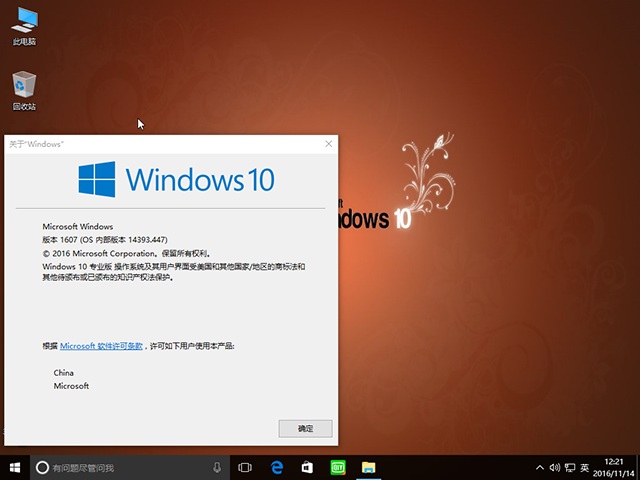Select the 回收站 Recycle Bin desktop icon
The width and height of the screenshot is (640, 480).
[24, 90]
